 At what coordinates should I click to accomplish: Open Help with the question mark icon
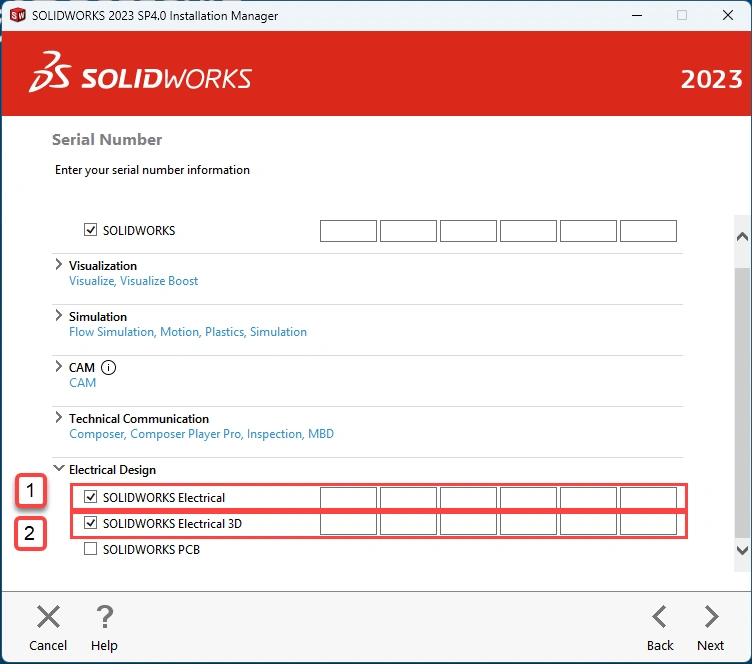pyautogui.click(x=105, y=617)
